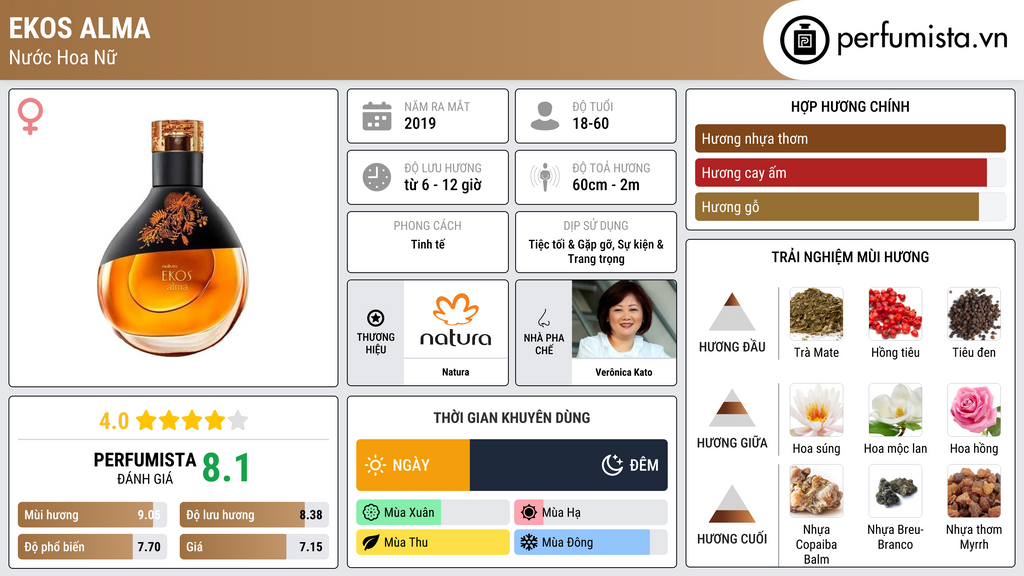Click the clock icon beside Độ lưu hương

[377, 177]
